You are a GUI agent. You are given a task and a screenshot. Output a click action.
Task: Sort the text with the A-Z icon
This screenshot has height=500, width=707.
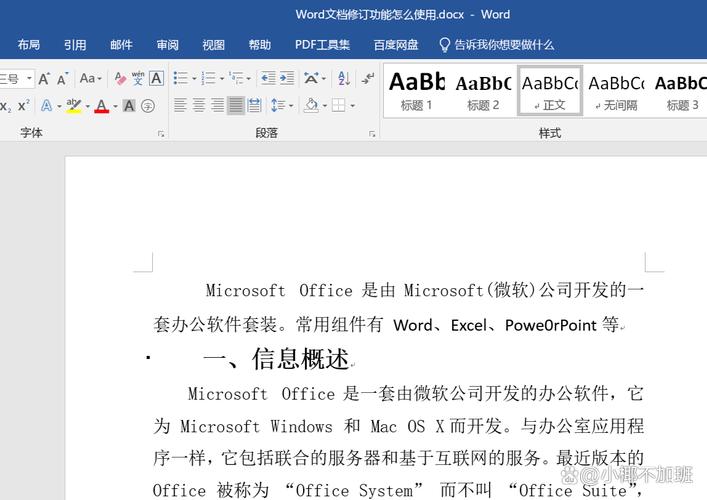tap(344, 78)
